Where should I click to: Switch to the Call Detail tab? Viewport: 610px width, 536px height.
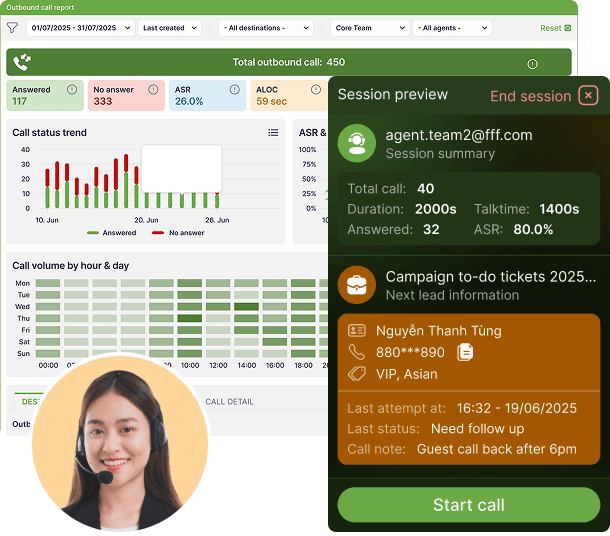229,401
